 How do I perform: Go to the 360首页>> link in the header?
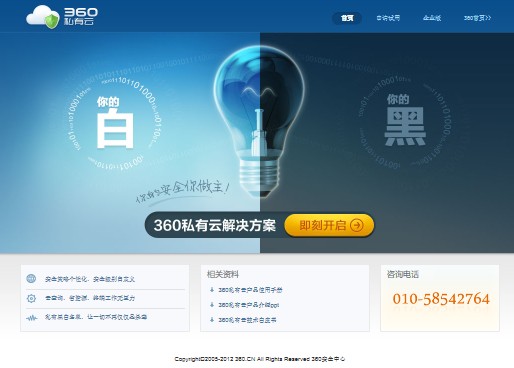tap(477, 18)
